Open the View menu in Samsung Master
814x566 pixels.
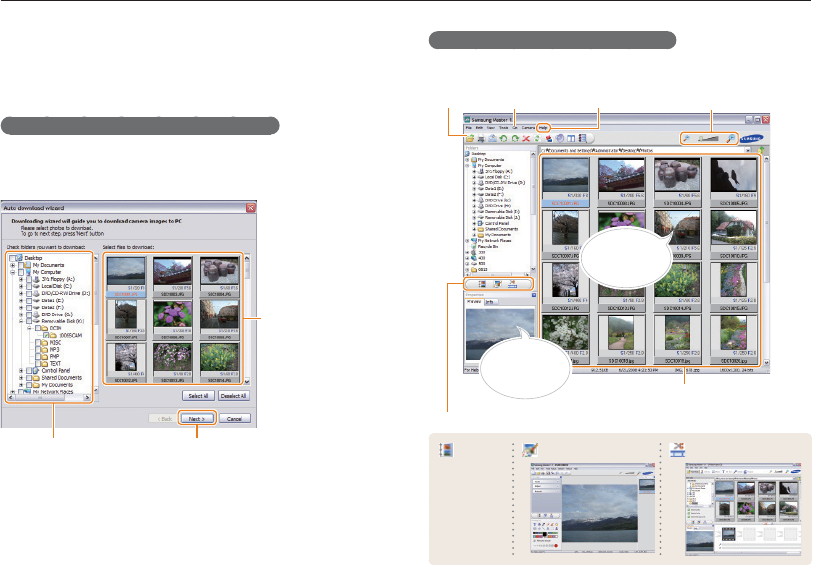tap(491, 128)
